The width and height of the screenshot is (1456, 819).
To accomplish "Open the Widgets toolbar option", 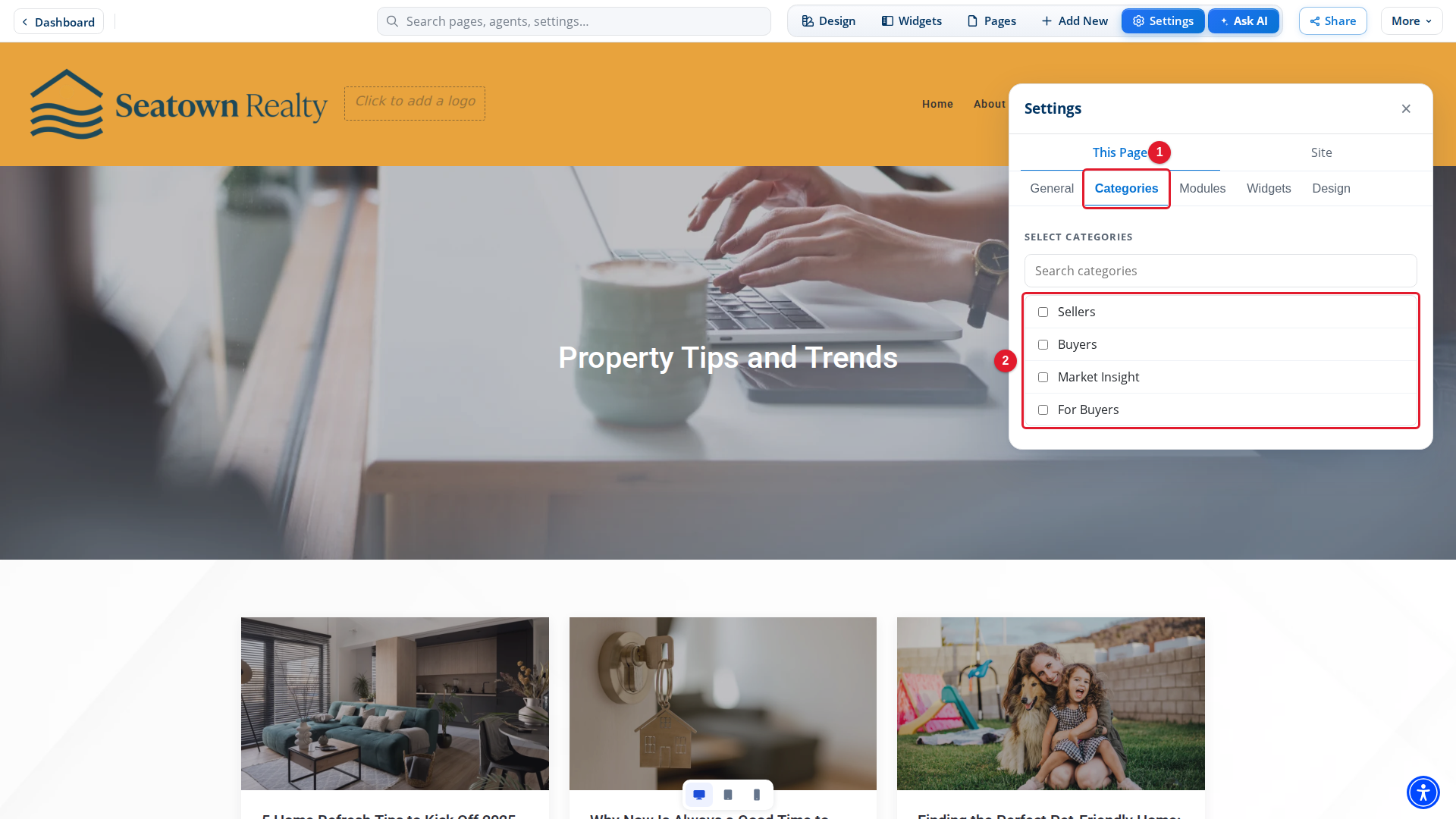I will (x=912, y=21).
